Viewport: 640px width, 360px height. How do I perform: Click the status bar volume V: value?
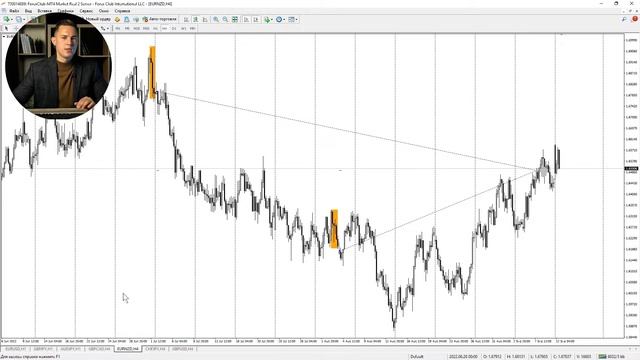tap(584, 357)
